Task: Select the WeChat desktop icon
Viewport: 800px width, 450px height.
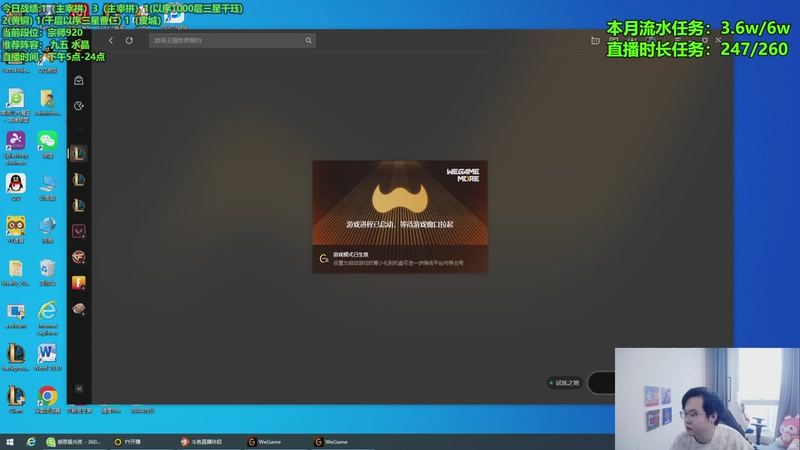Action: tap(47, 144)
